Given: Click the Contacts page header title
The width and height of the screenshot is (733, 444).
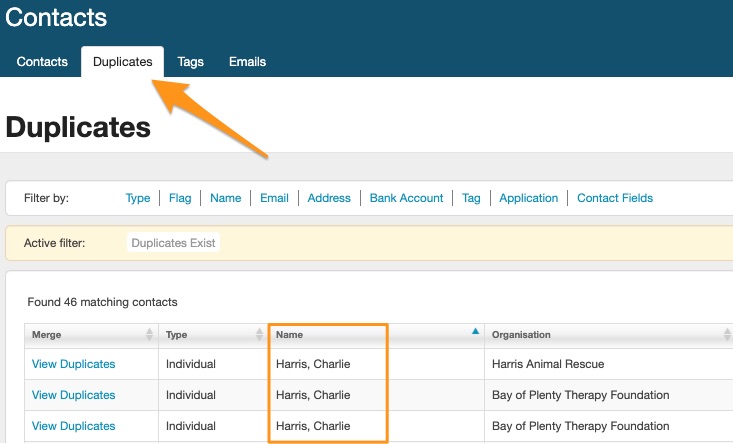Looking at the screenshot, I should 56,17.
